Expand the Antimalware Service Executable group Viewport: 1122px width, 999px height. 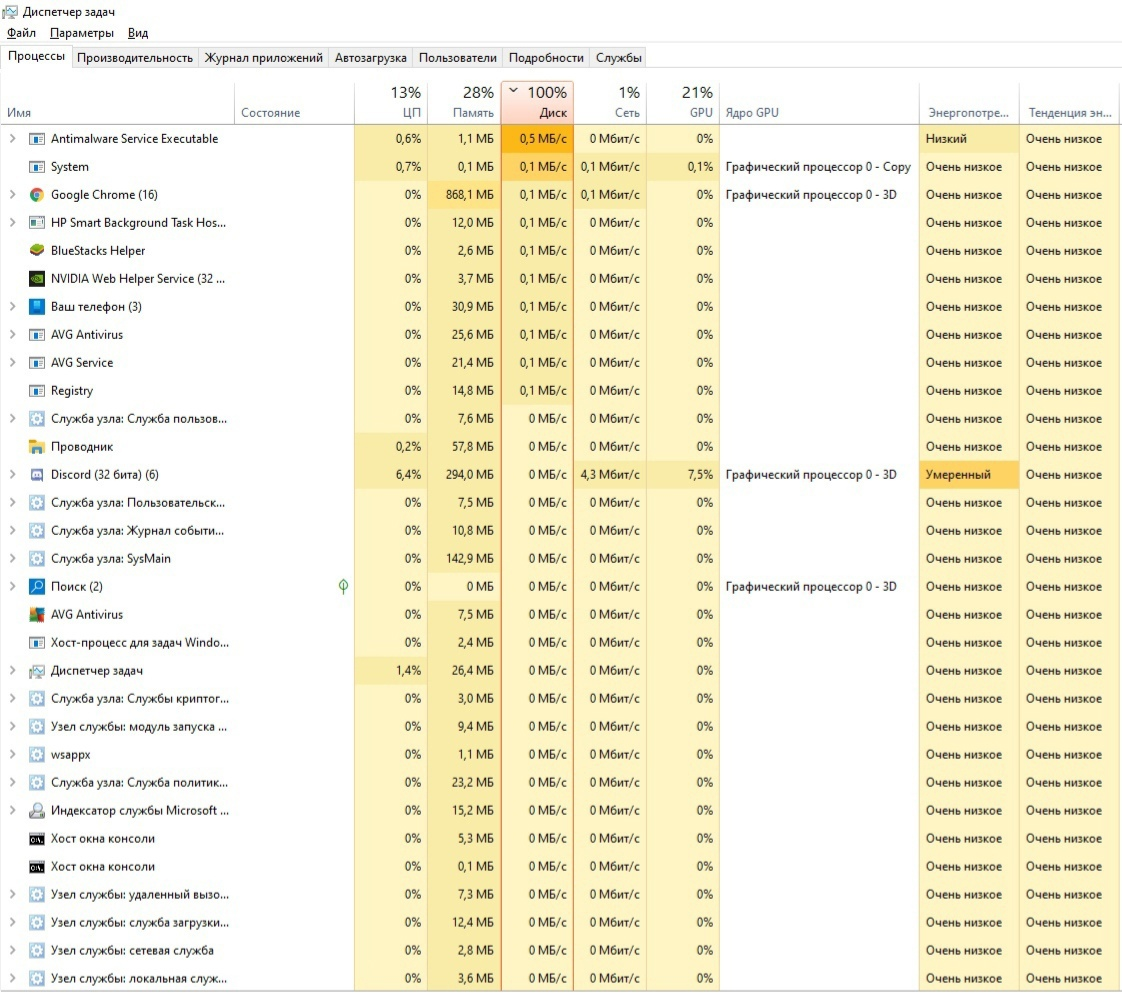(x=12, y=139)
